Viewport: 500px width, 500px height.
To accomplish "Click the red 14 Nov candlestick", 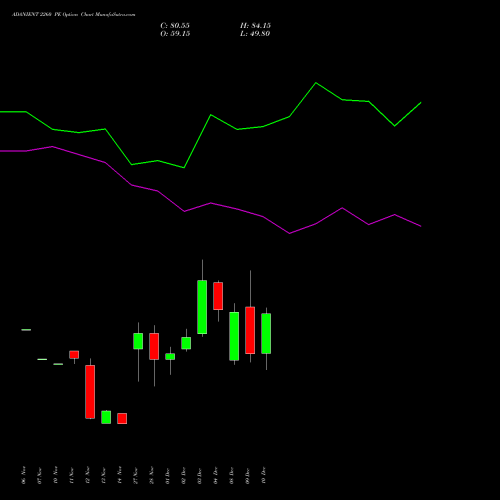I will [122, 418].
